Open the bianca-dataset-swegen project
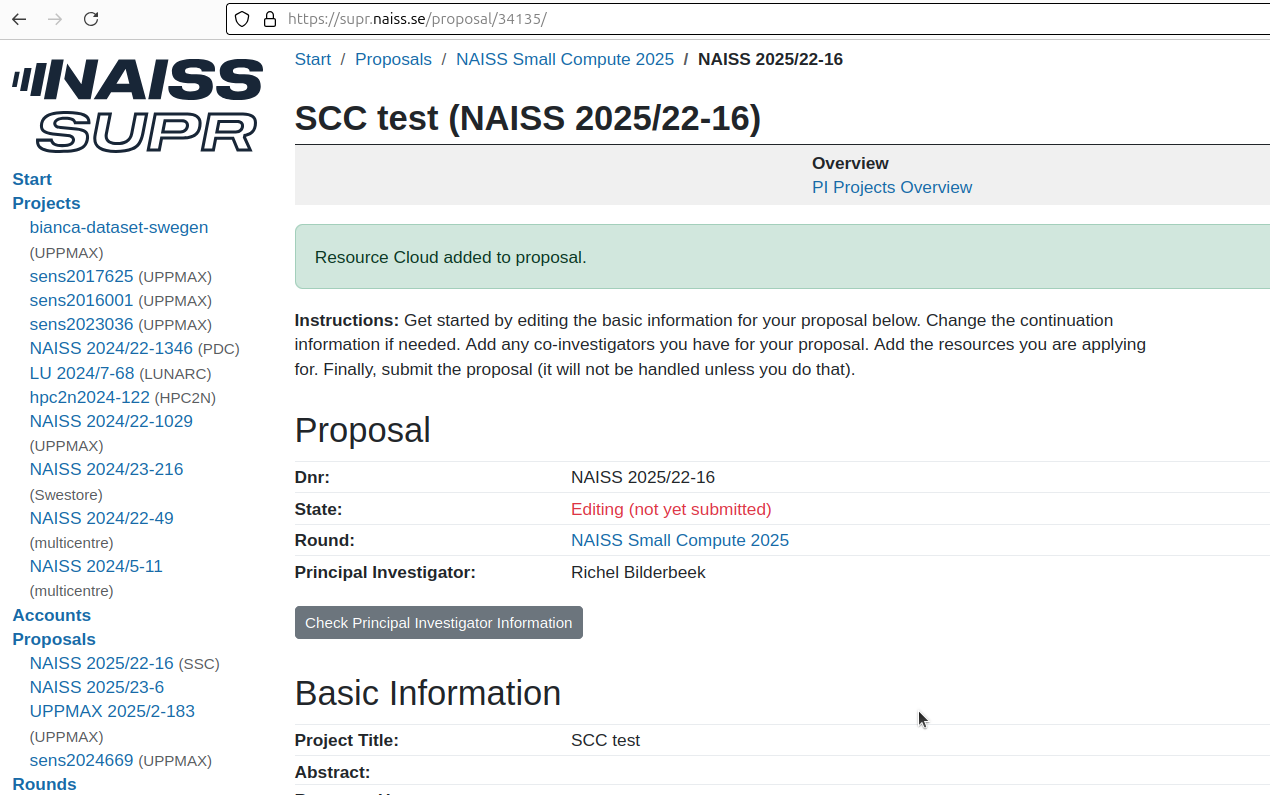 [118, 227]
